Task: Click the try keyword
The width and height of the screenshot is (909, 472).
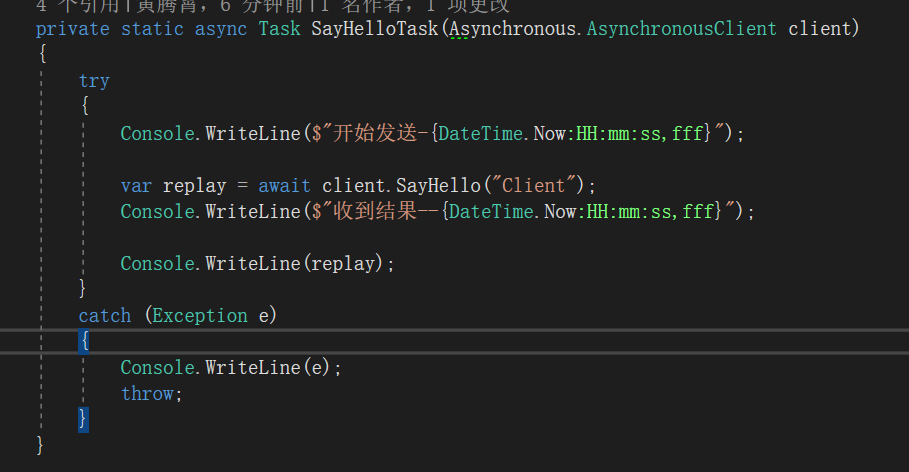Action: point(94,81)
